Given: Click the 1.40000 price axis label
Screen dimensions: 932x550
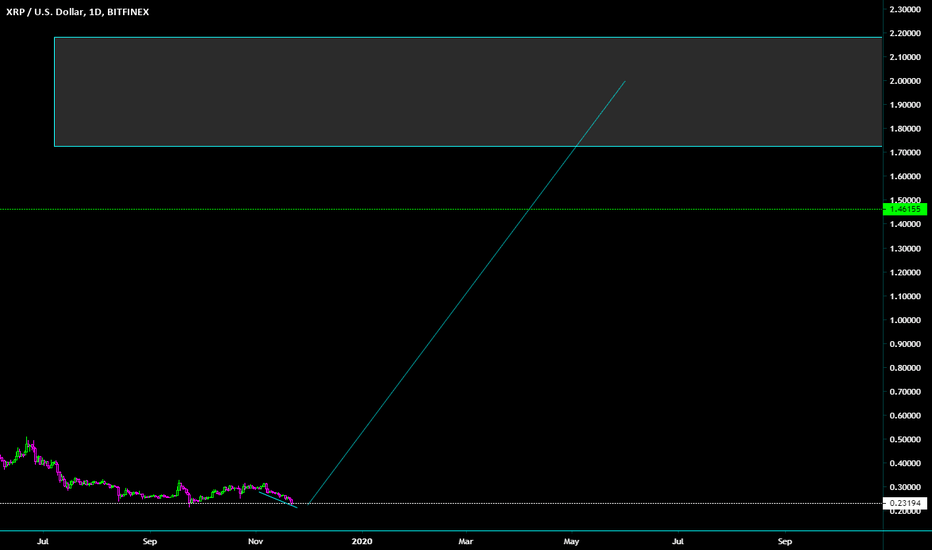Looking at the screenshot, I should (x=905, y=224).
